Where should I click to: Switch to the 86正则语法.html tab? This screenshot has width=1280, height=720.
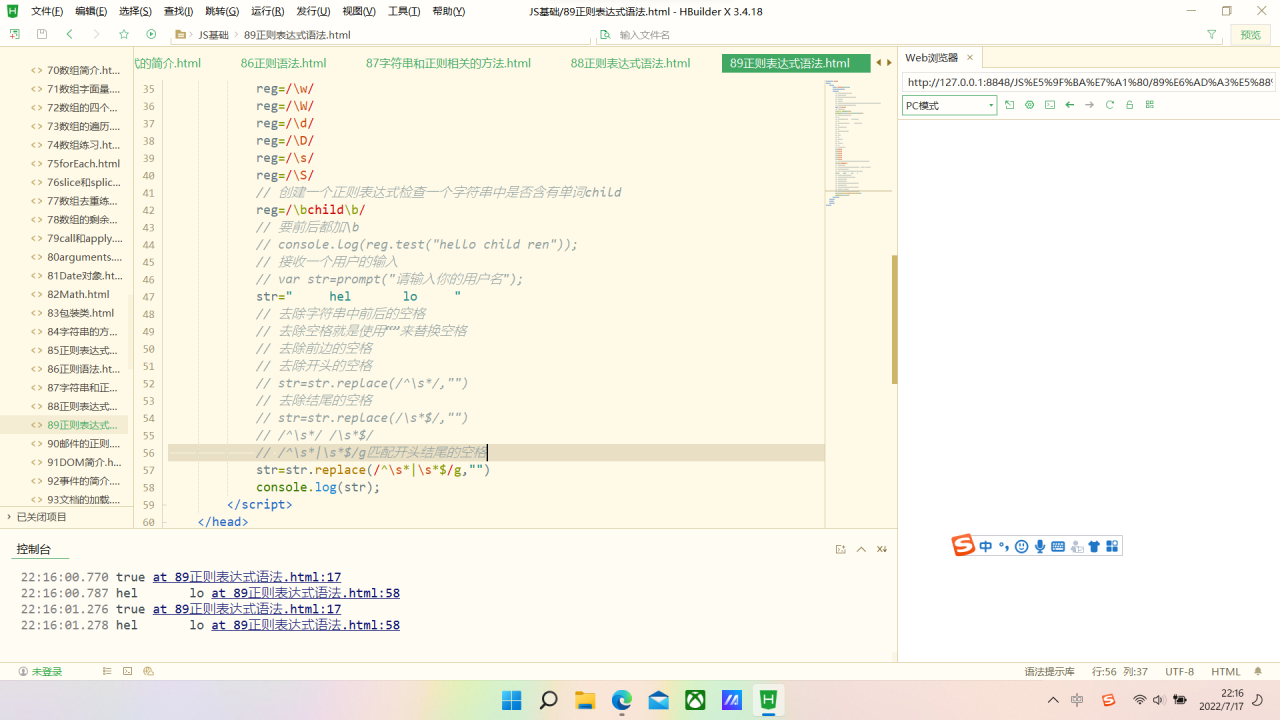coord(283,63)
